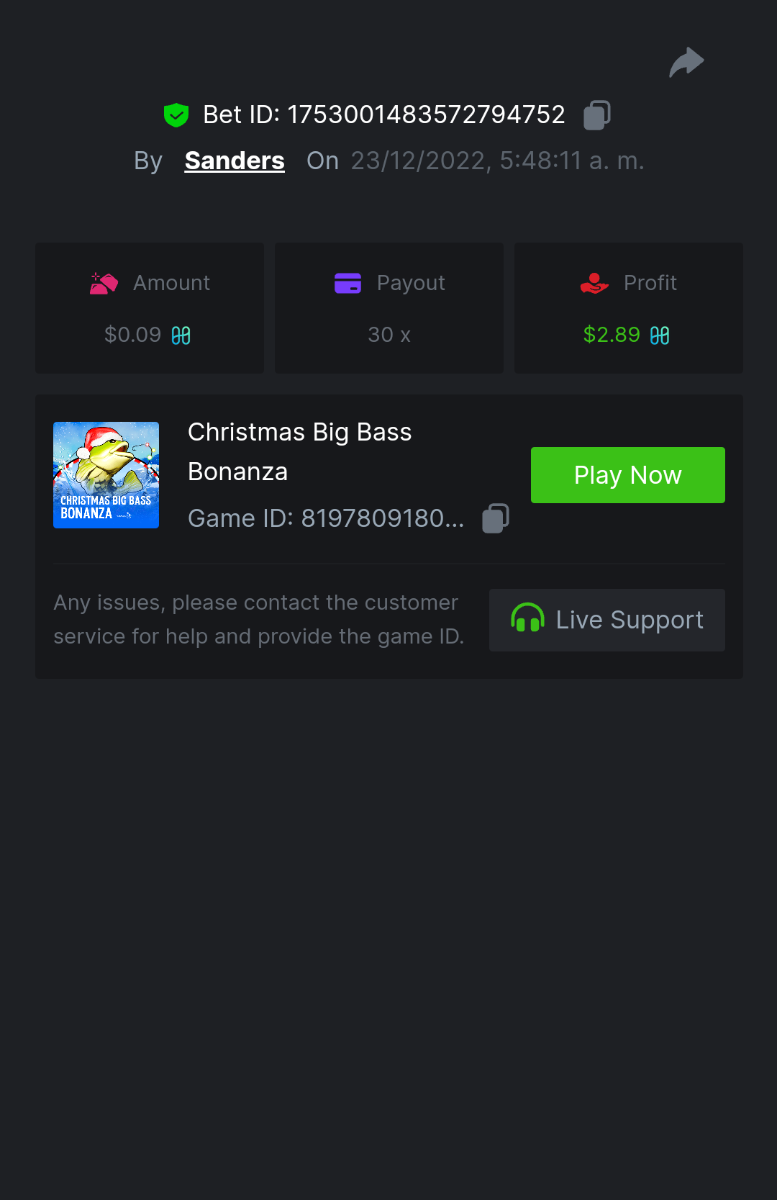
Task: Click the green headset support icon
Action: 527,619
